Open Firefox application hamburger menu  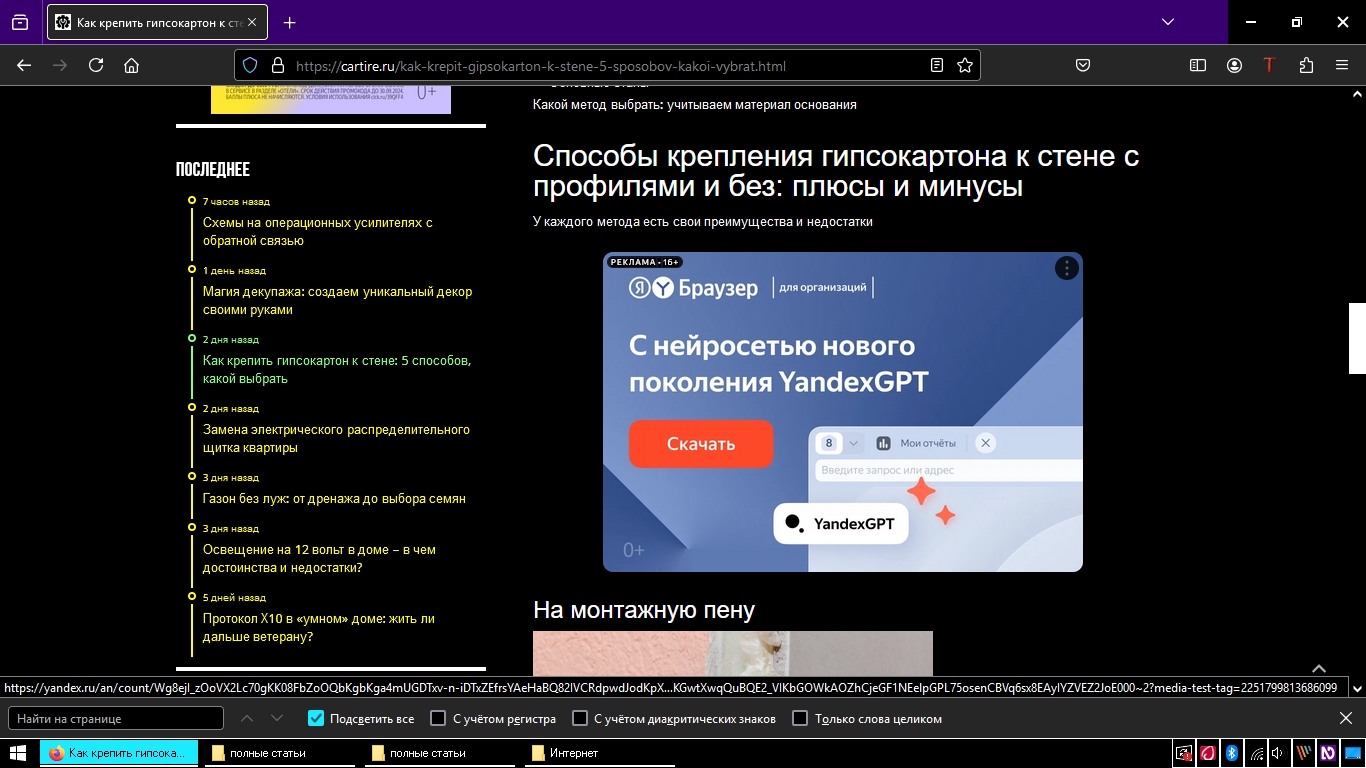[1342, 65]
